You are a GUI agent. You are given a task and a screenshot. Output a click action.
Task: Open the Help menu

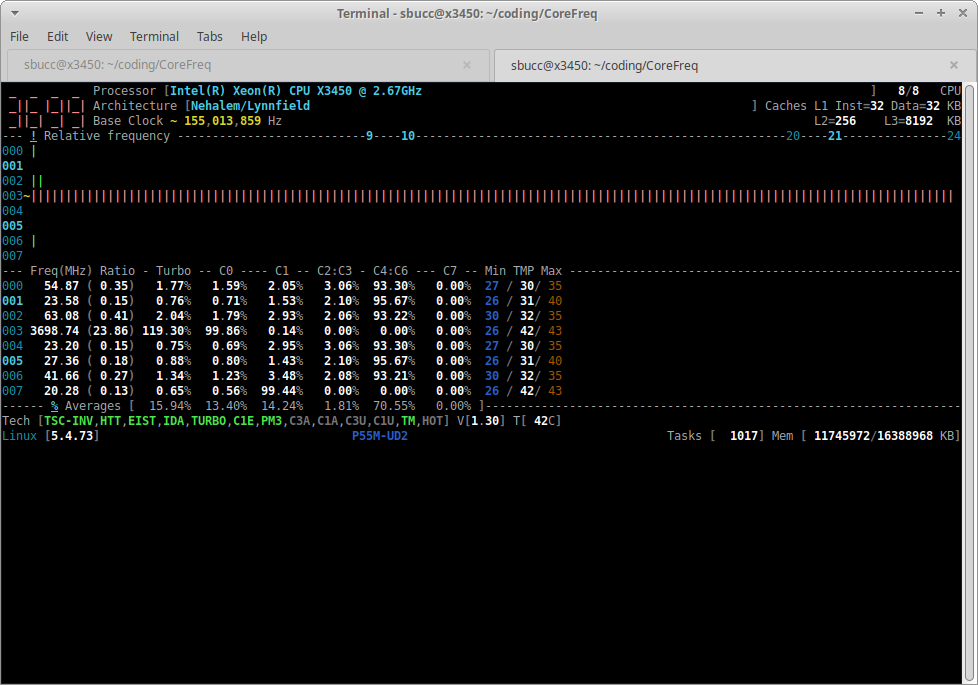point(254,37)
